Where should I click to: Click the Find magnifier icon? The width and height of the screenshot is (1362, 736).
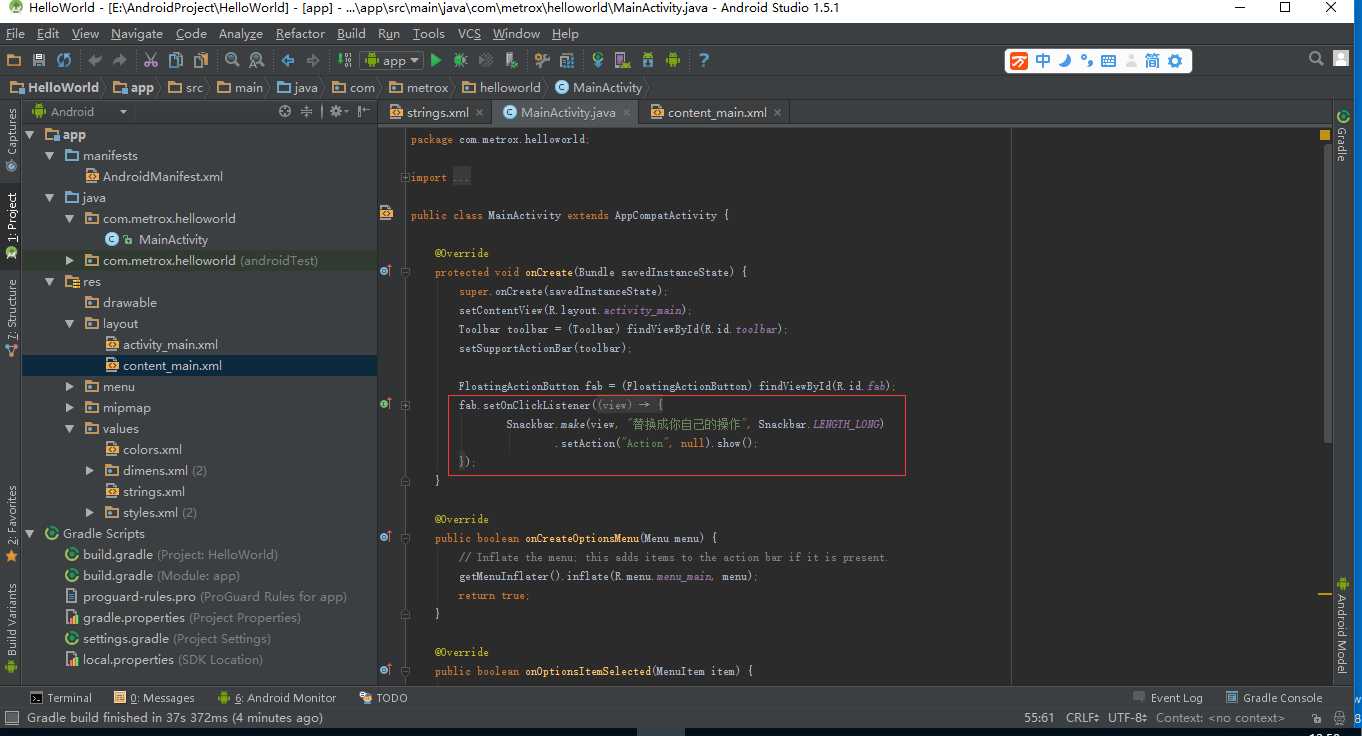point(232,61)
